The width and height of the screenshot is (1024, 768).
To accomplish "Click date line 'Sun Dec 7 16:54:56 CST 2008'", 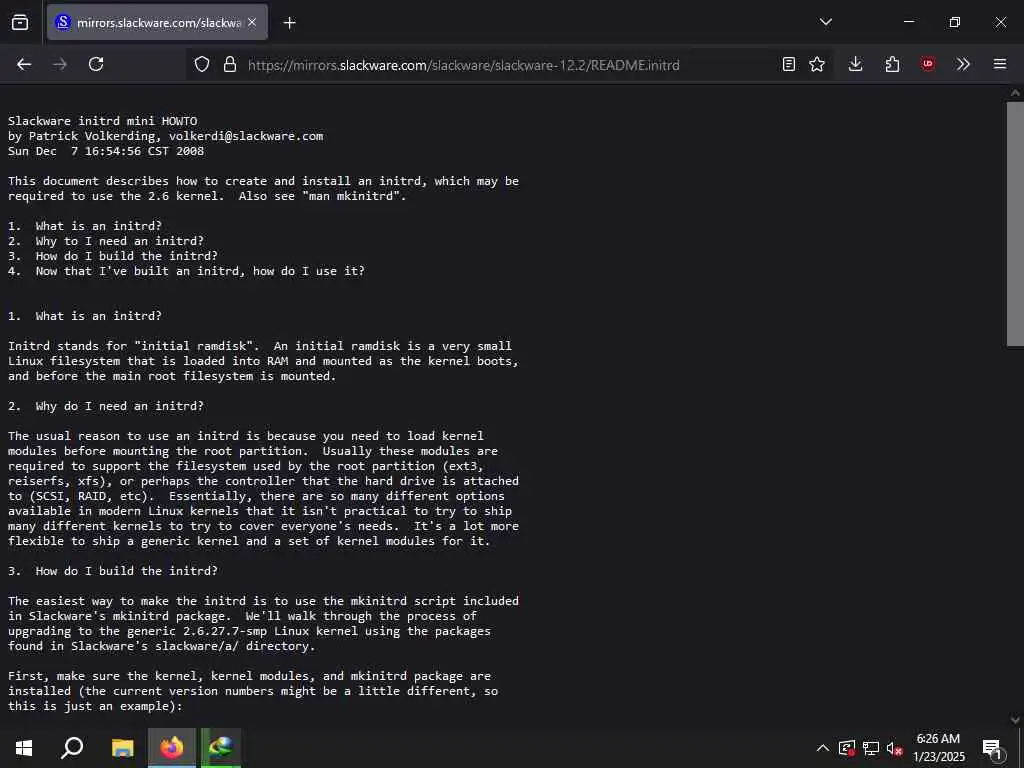I will pyautogui.click(x=106, y=151).
